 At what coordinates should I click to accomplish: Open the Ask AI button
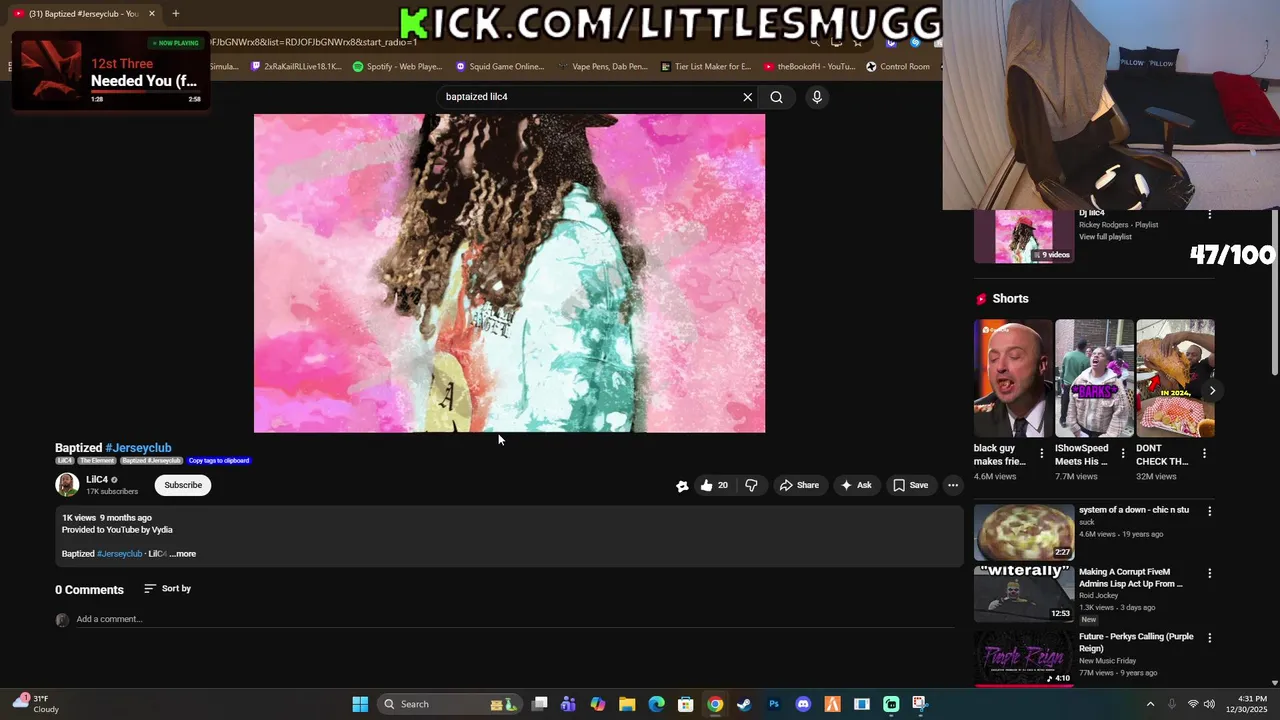tap(856, 485)
